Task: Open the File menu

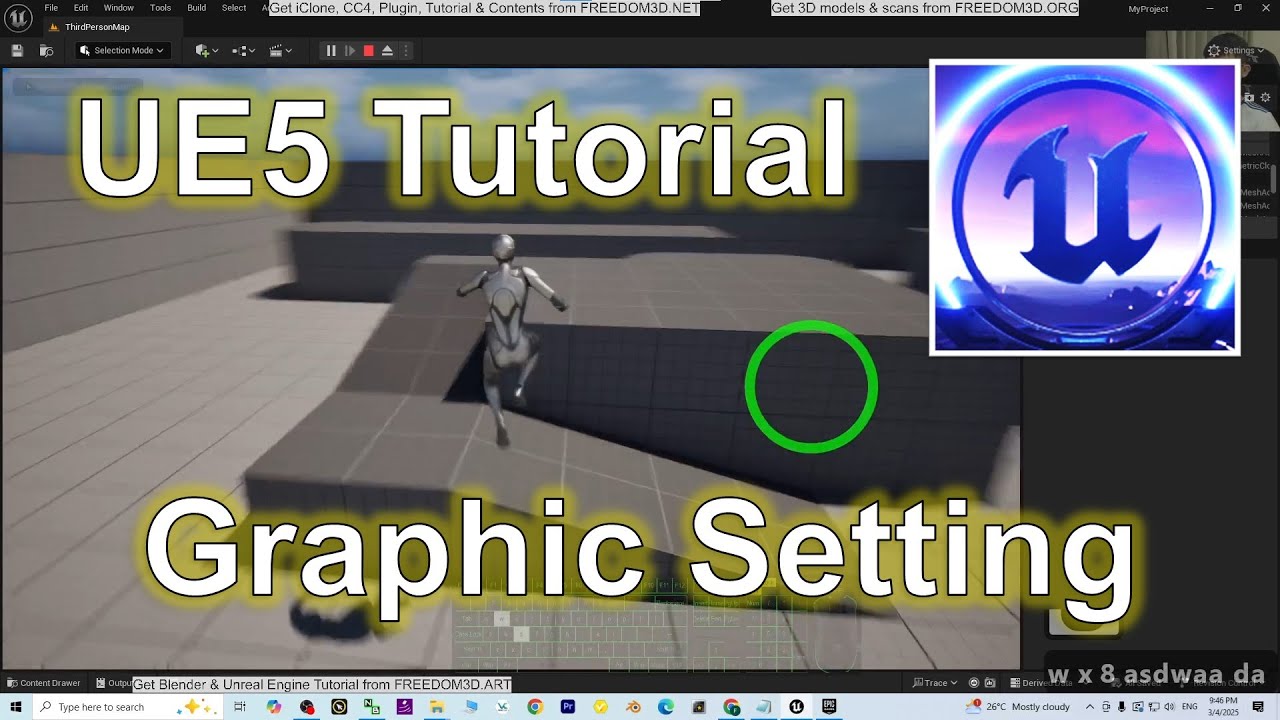Action: (51, 8)
